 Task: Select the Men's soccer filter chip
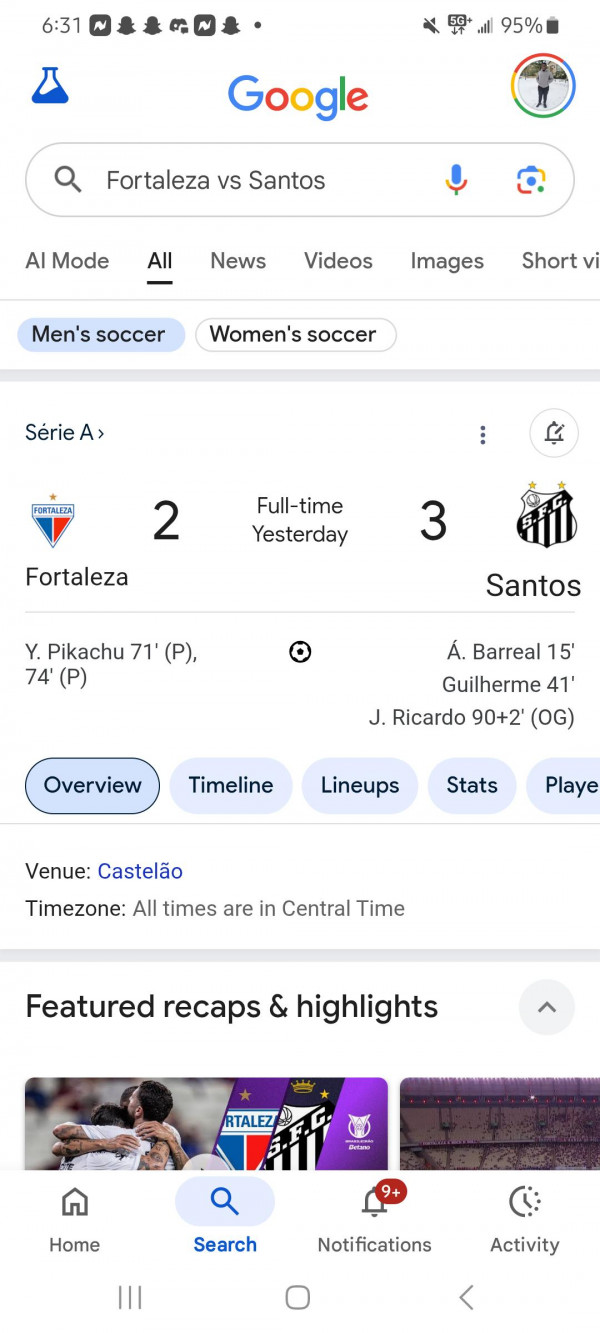[x=99, y=335]
